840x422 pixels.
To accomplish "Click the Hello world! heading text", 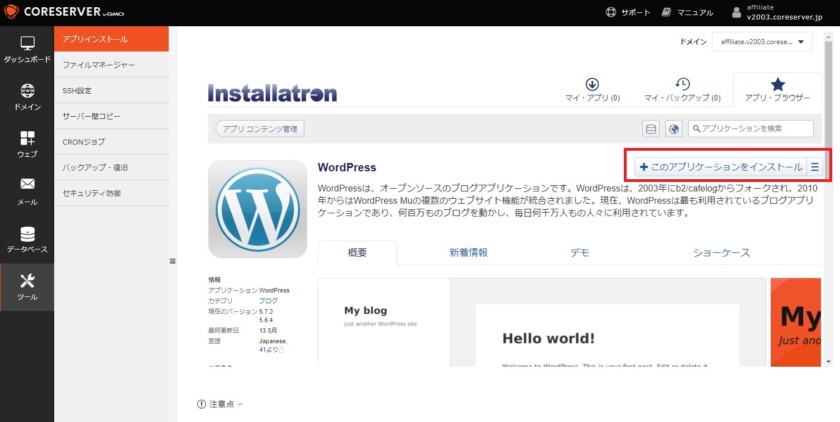I will click(x=549, y=338).
